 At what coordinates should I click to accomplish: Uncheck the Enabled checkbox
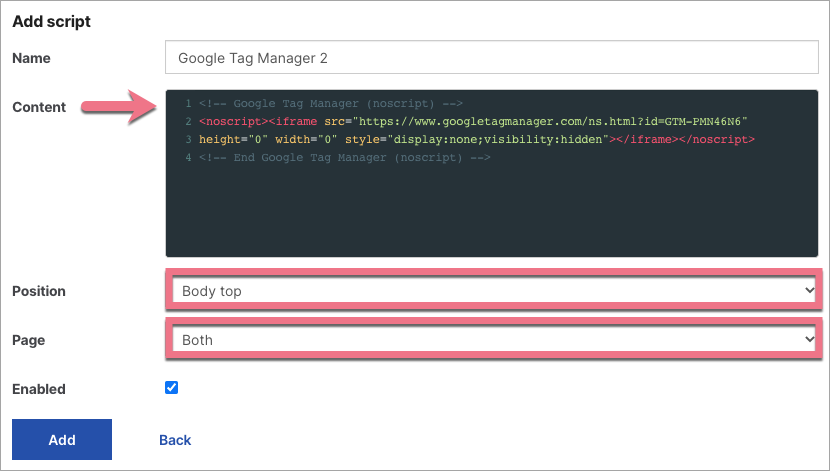coord(172,387)
